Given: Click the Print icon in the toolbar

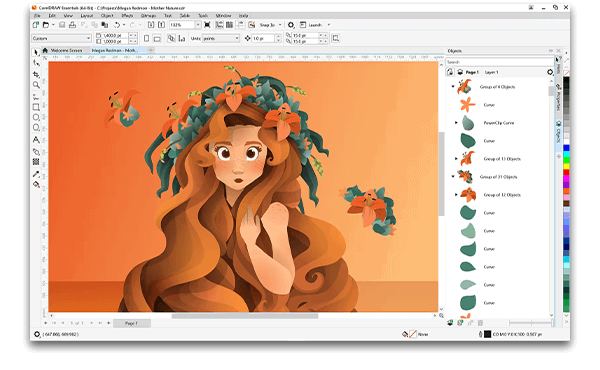Looking at the screenshot, I should tap(72, 25).
